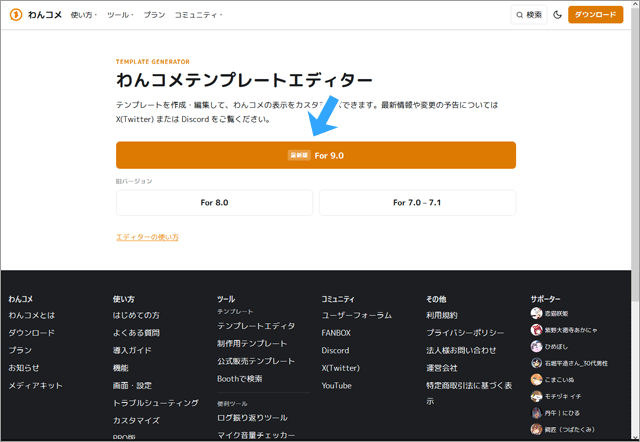Open footer マイク音量チェッカー link

[x=256, y=435]
